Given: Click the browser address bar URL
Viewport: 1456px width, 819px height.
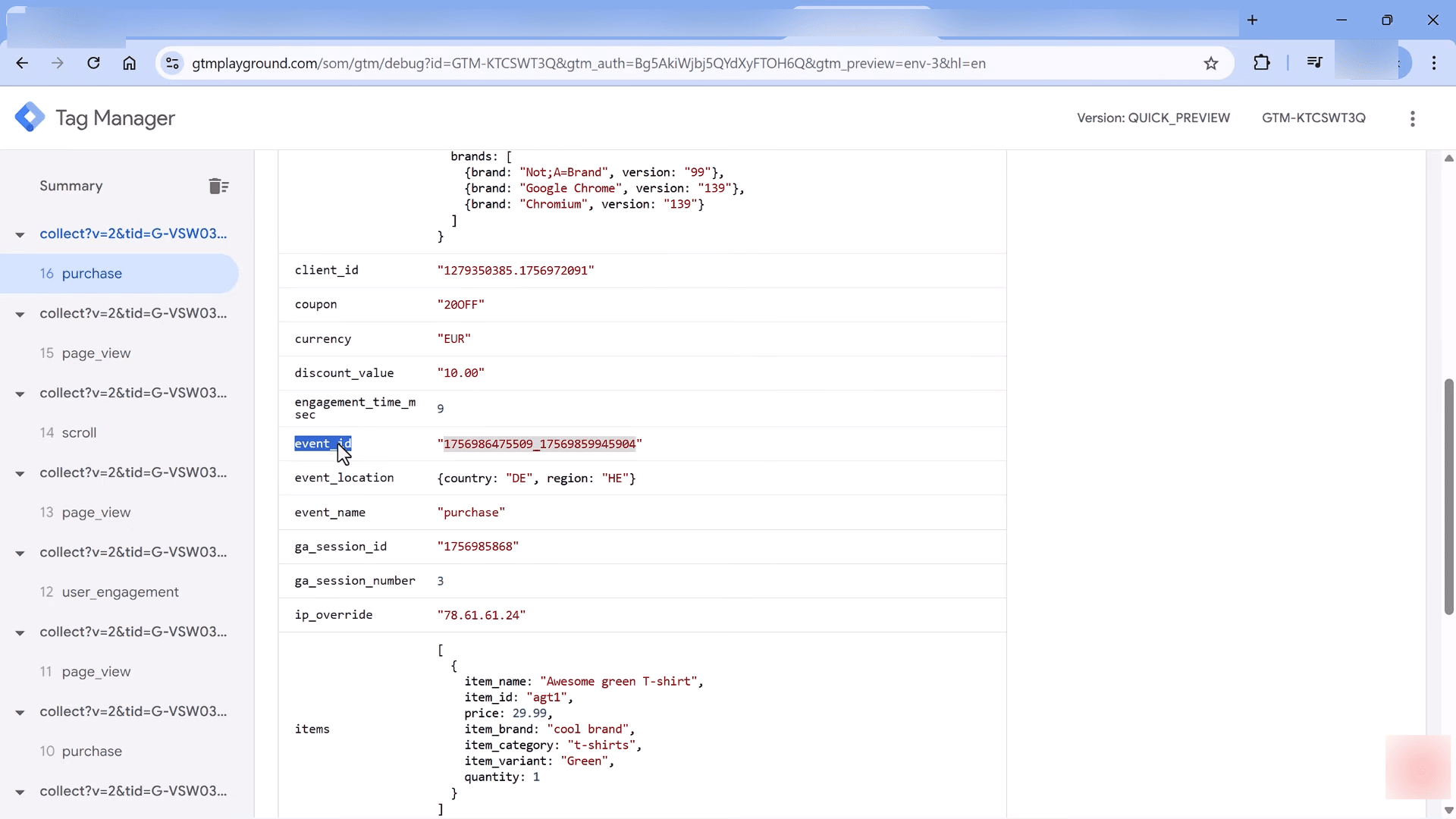Looking at the screenshot, I should click(x=588, y=63).
